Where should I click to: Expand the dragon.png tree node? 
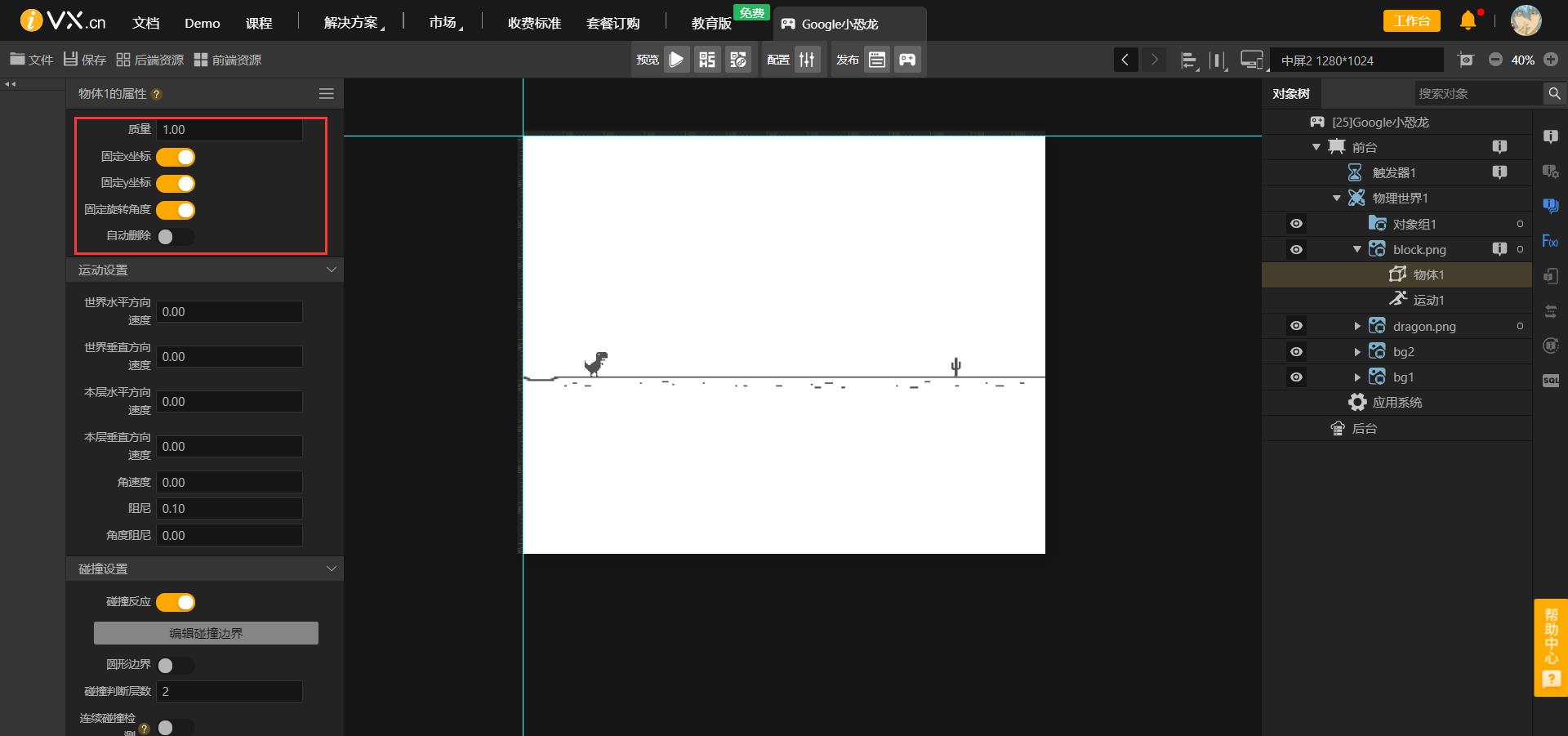click(x=1357, y=327)
